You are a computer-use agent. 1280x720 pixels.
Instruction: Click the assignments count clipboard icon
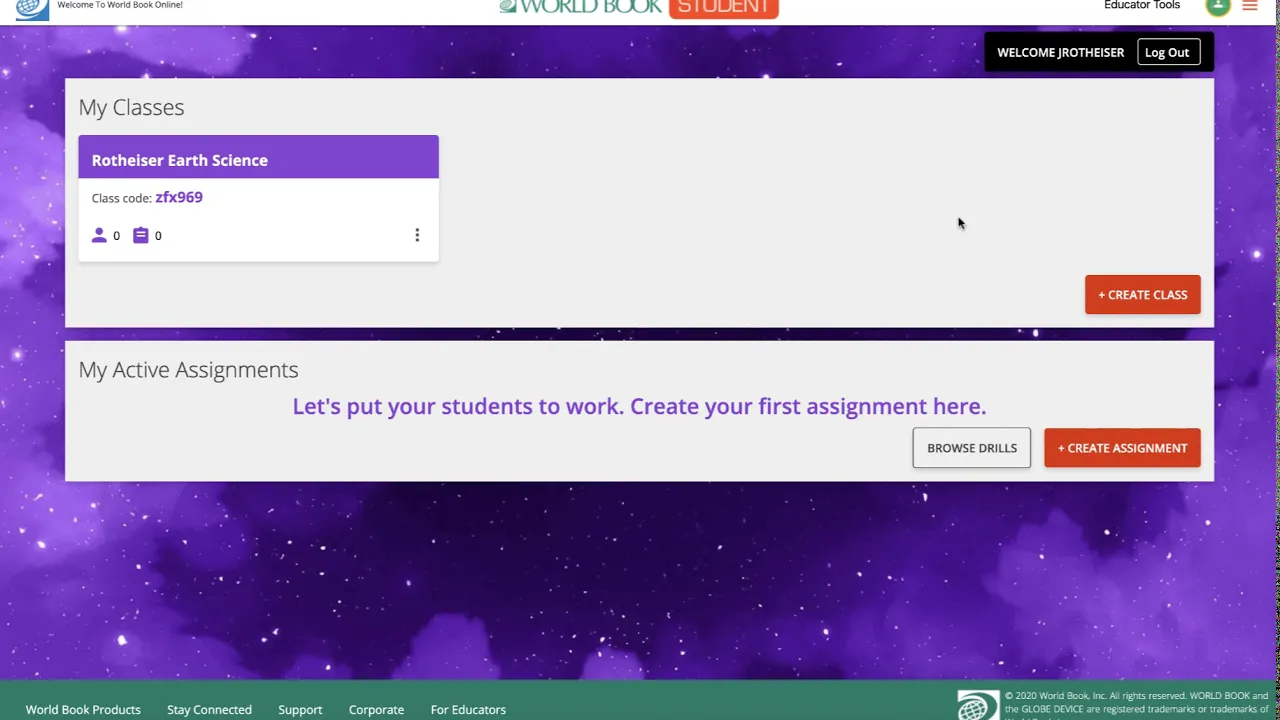[x=141, y=235]
